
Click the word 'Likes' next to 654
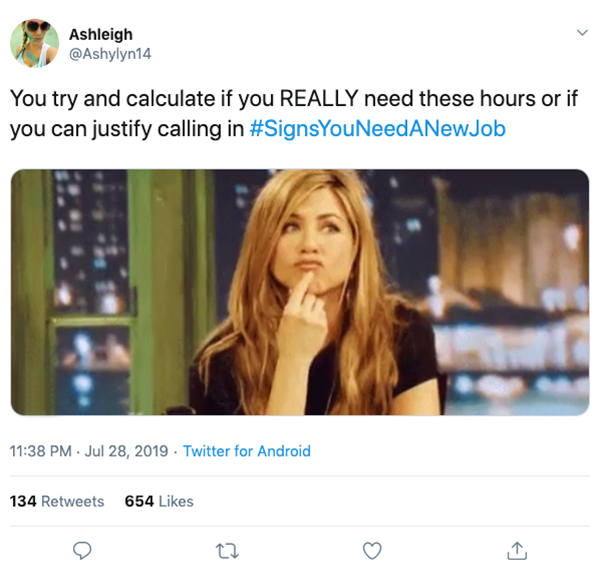tap(175, 501)
